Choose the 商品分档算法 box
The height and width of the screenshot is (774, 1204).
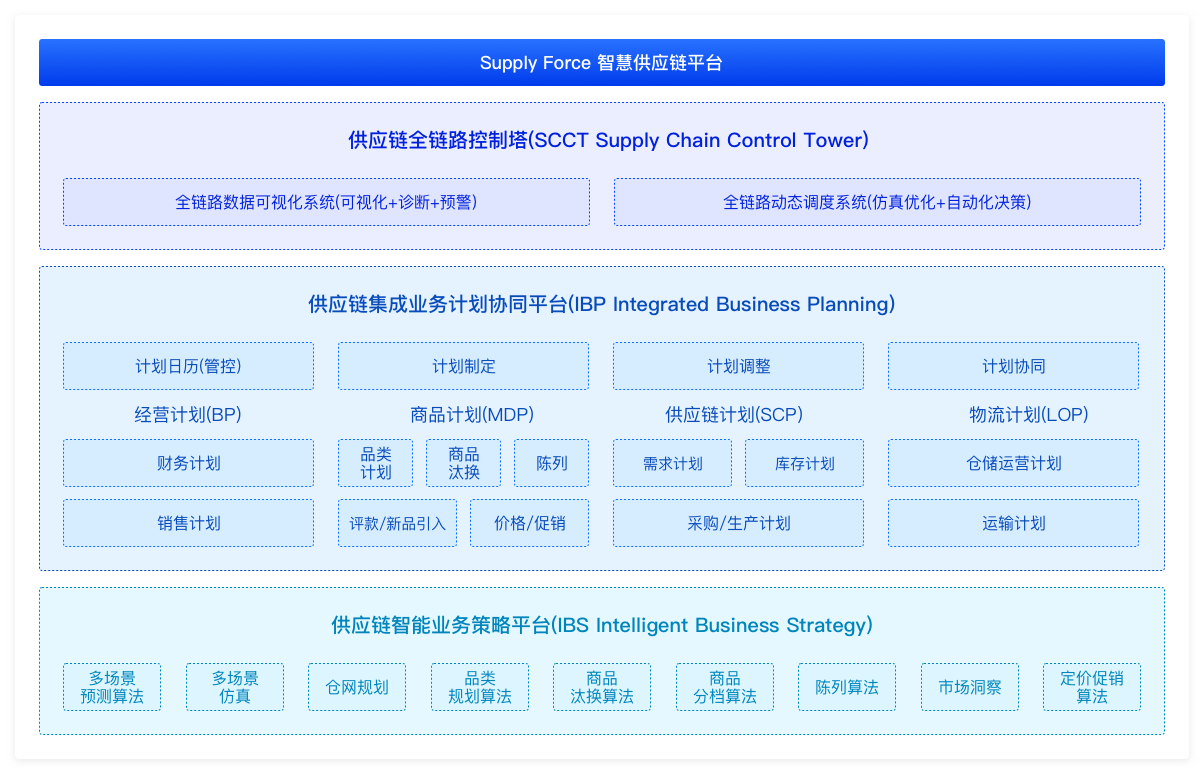725,687
